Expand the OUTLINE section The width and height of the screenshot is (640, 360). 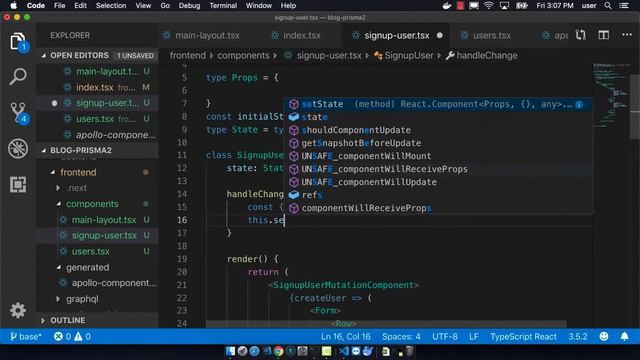(x=43, y=321)
